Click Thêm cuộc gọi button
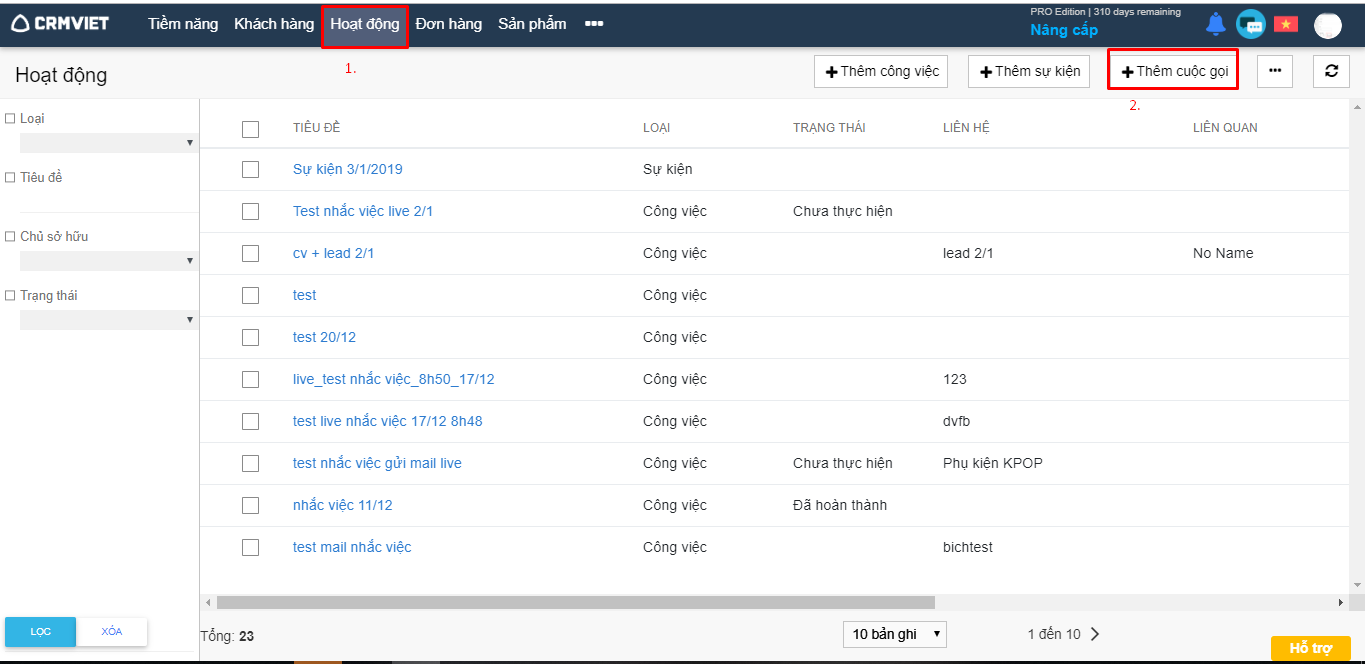1365x664 pixels. point(1173,71)
